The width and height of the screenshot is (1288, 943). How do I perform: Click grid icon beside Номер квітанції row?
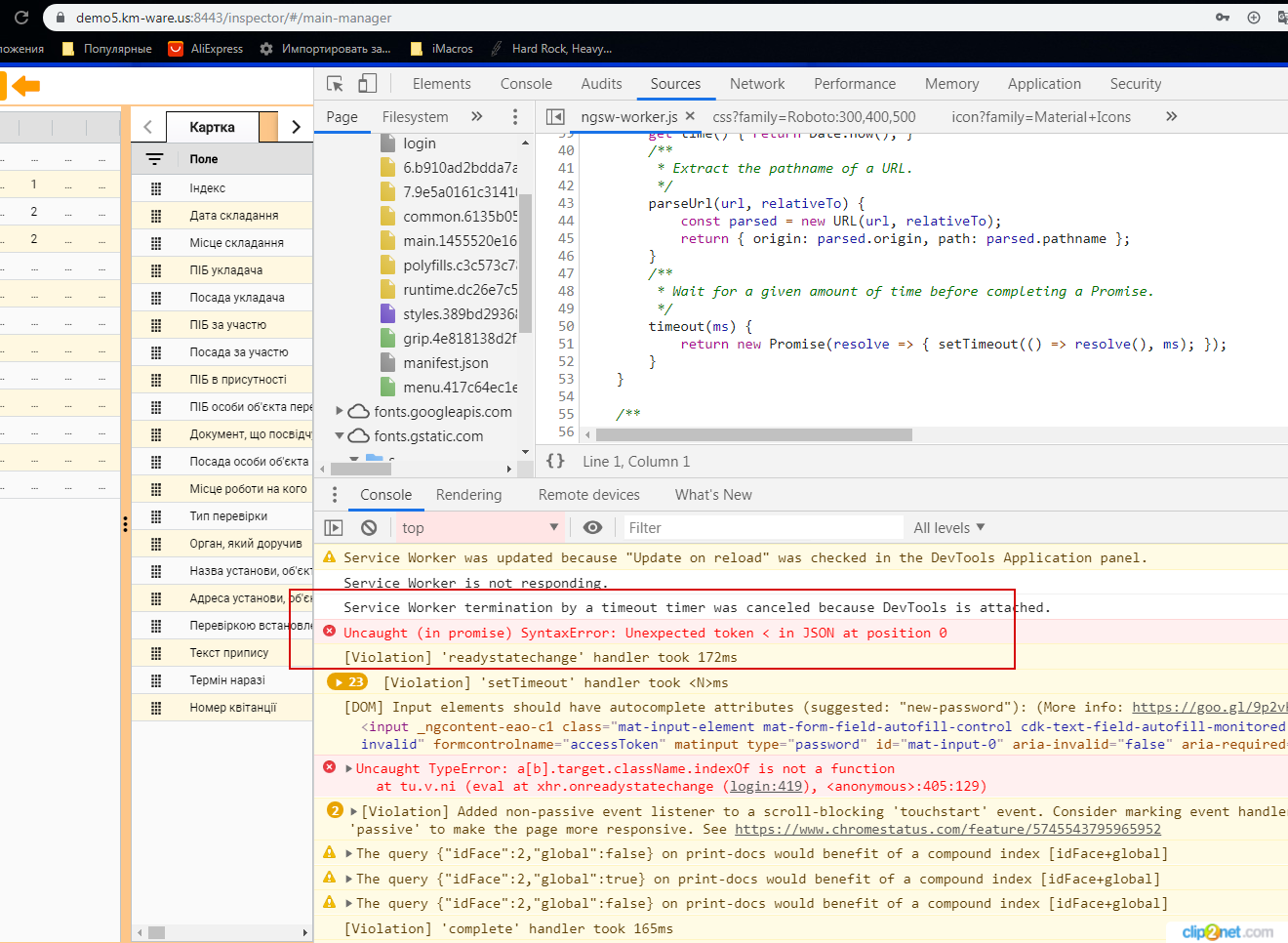[156, 708]
